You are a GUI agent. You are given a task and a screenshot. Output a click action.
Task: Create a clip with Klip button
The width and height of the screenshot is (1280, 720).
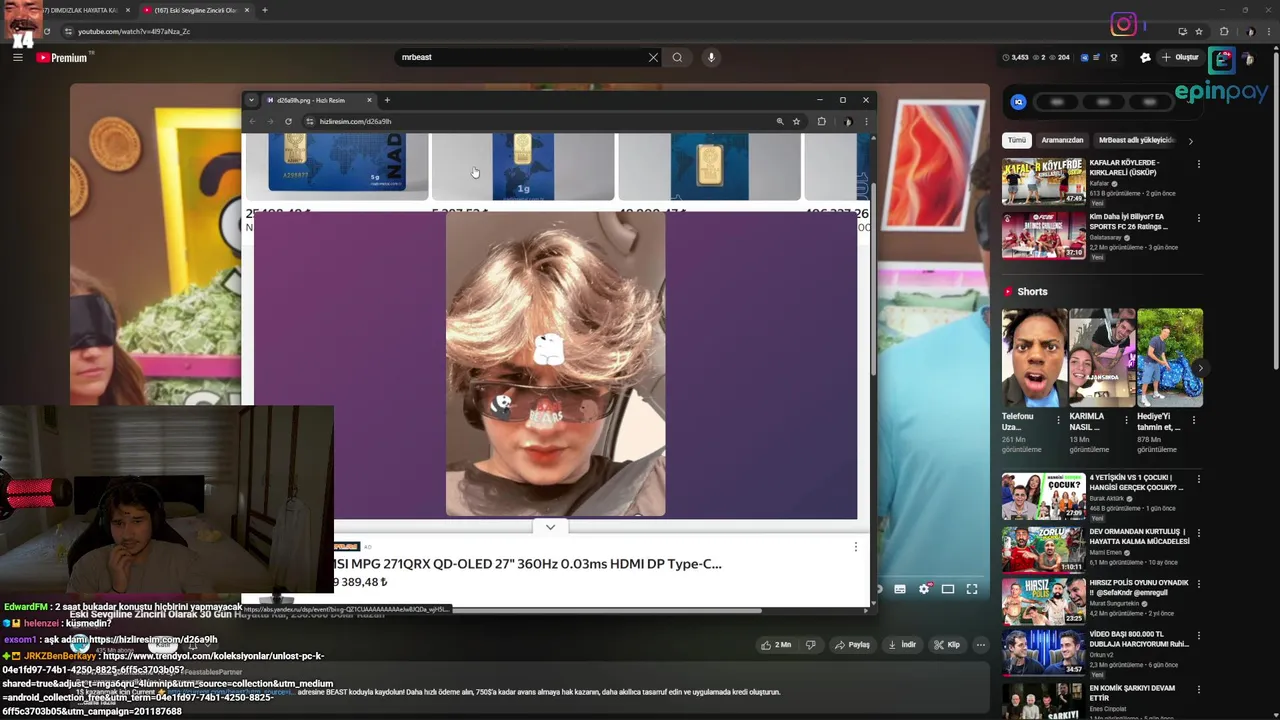tap(946, 645)
